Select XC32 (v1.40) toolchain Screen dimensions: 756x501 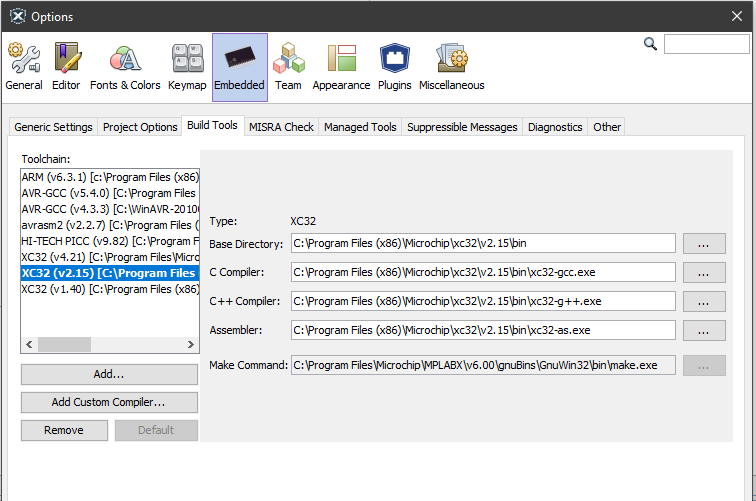[110, 288]
